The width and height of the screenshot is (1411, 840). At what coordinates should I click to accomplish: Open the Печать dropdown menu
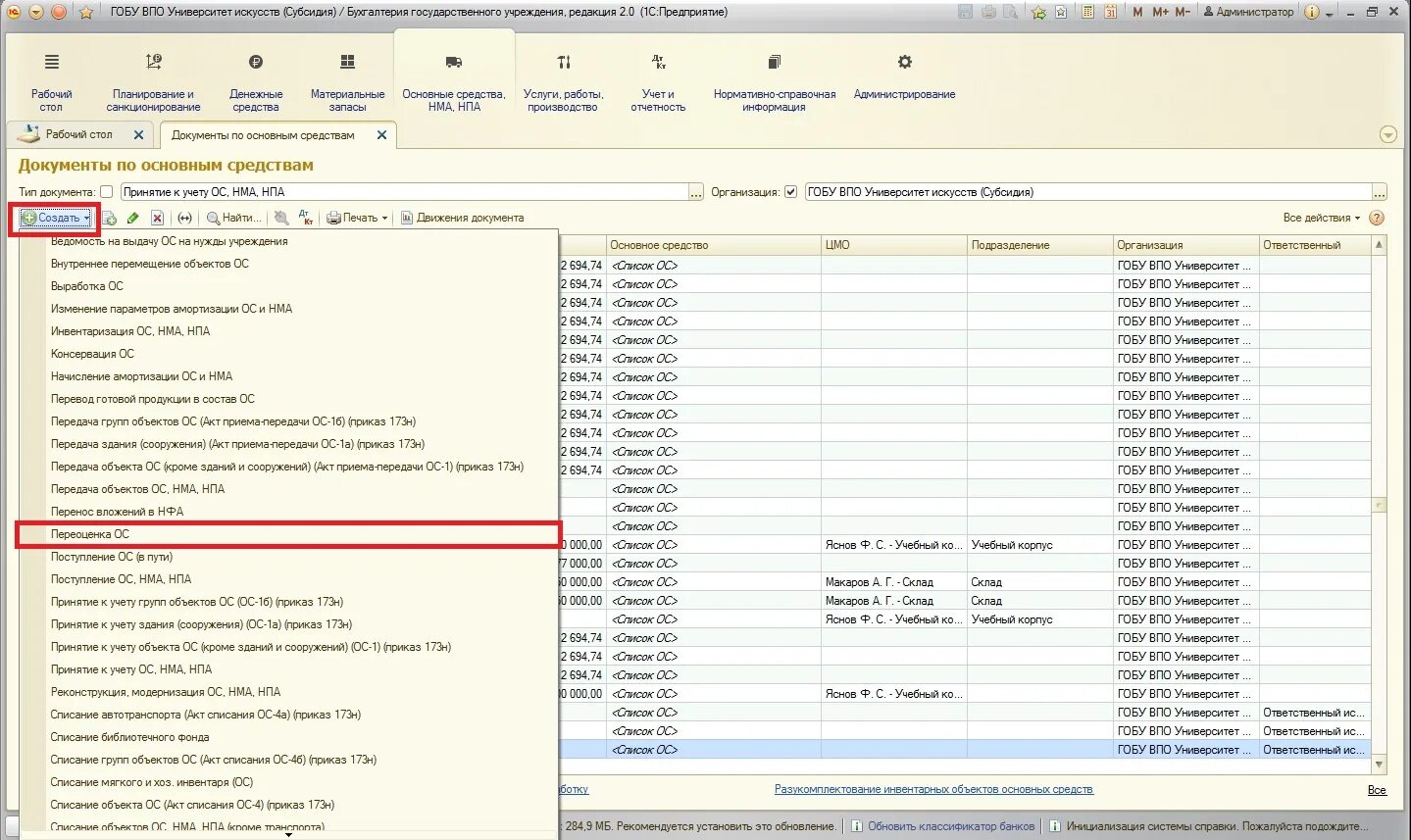click(x=357, y=218)
